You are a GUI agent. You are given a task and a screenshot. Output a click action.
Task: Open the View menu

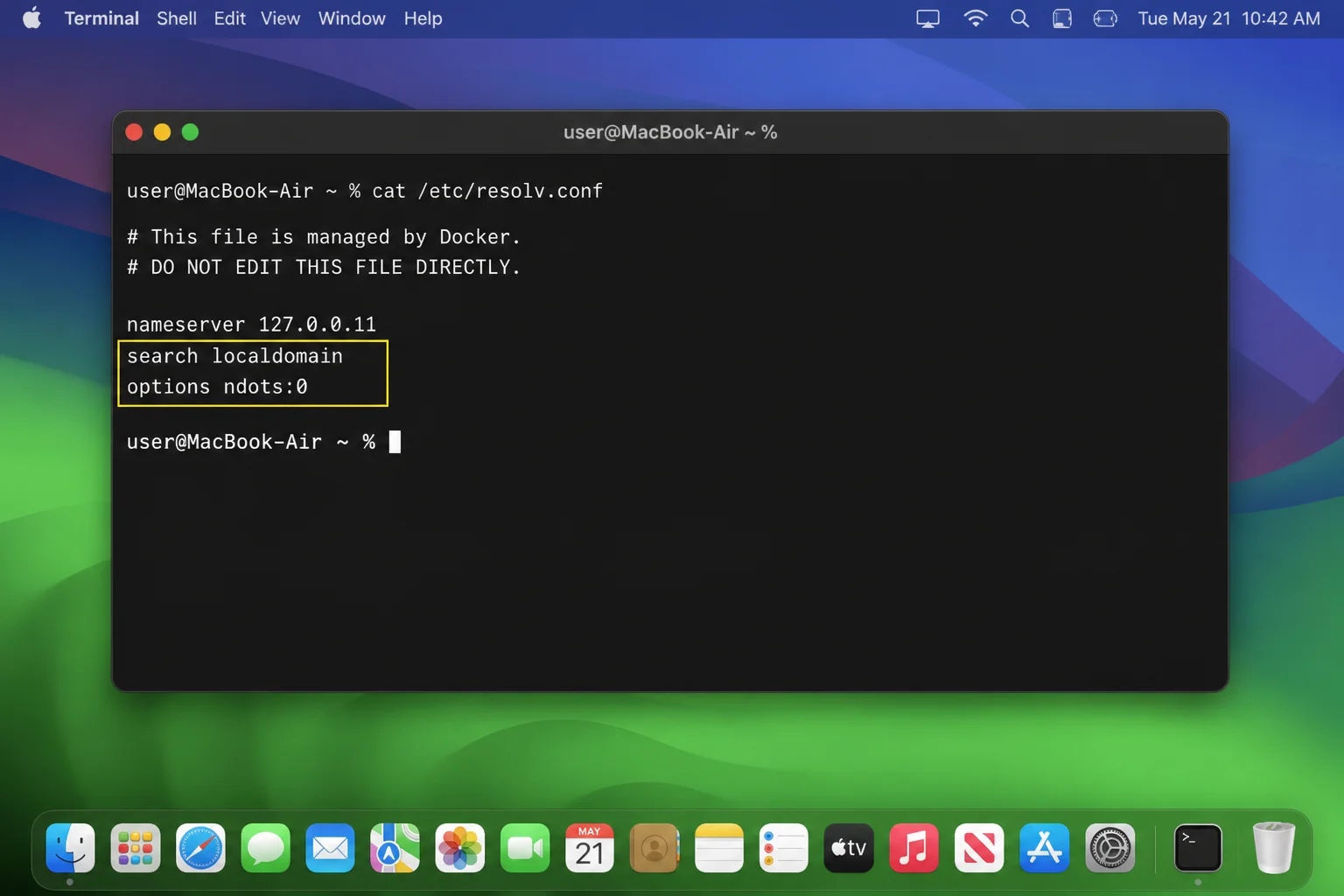[280, 18]
